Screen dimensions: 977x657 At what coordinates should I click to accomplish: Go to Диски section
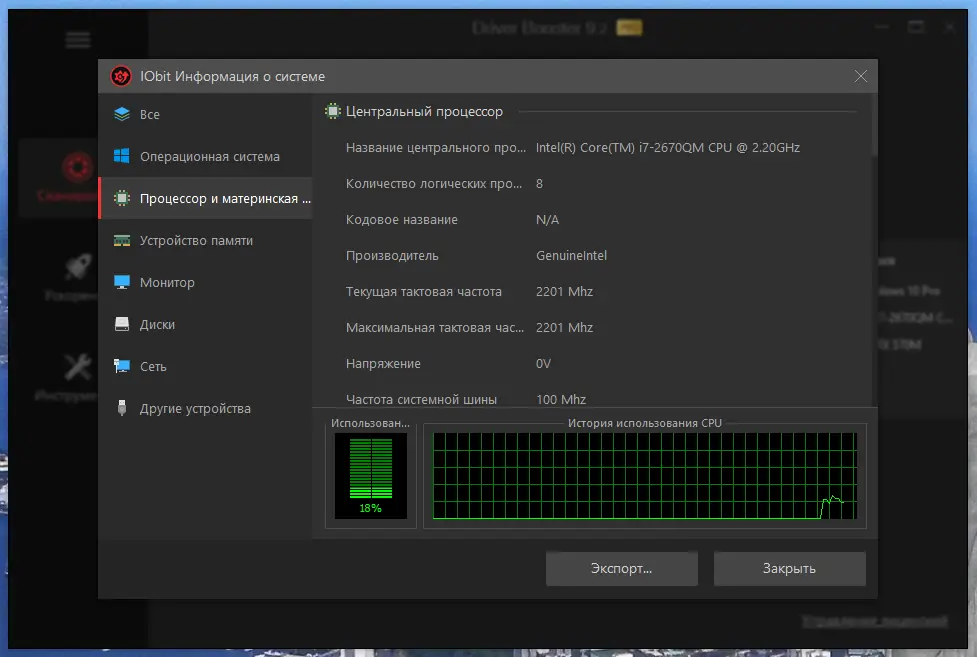coord(205,324)
